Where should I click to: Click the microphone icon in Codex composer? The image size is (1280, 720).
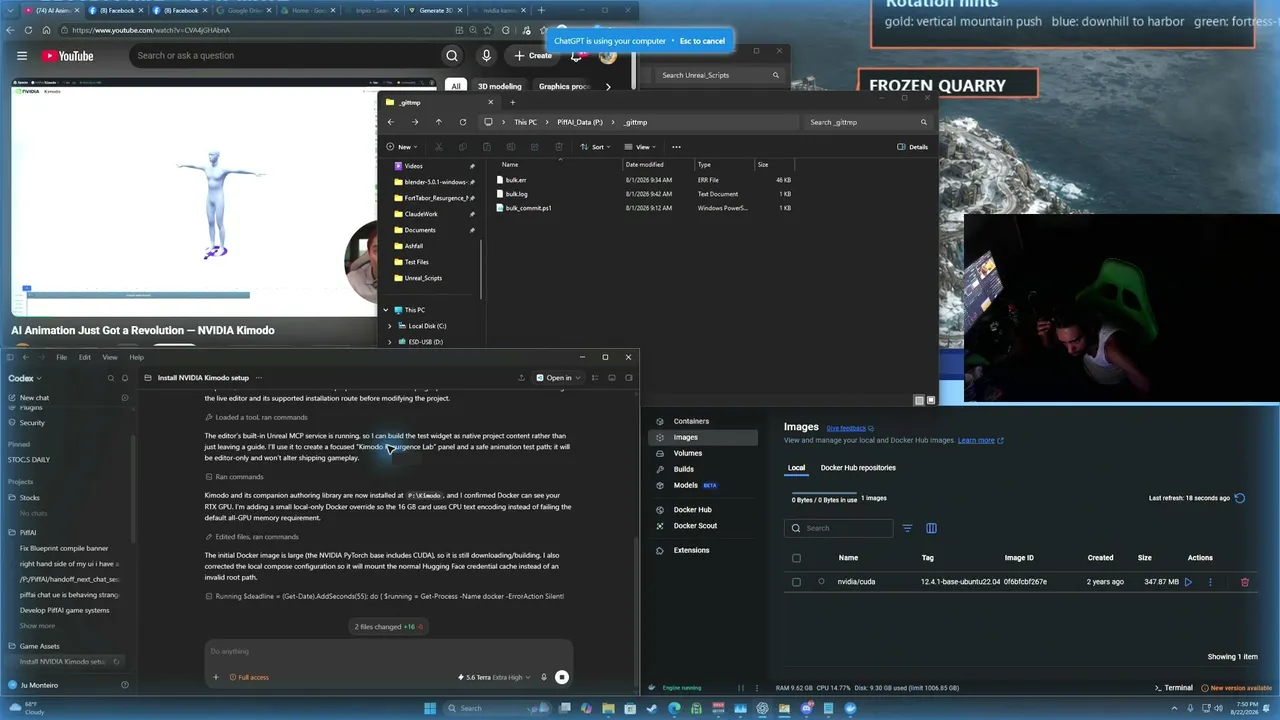click(544, 677)
